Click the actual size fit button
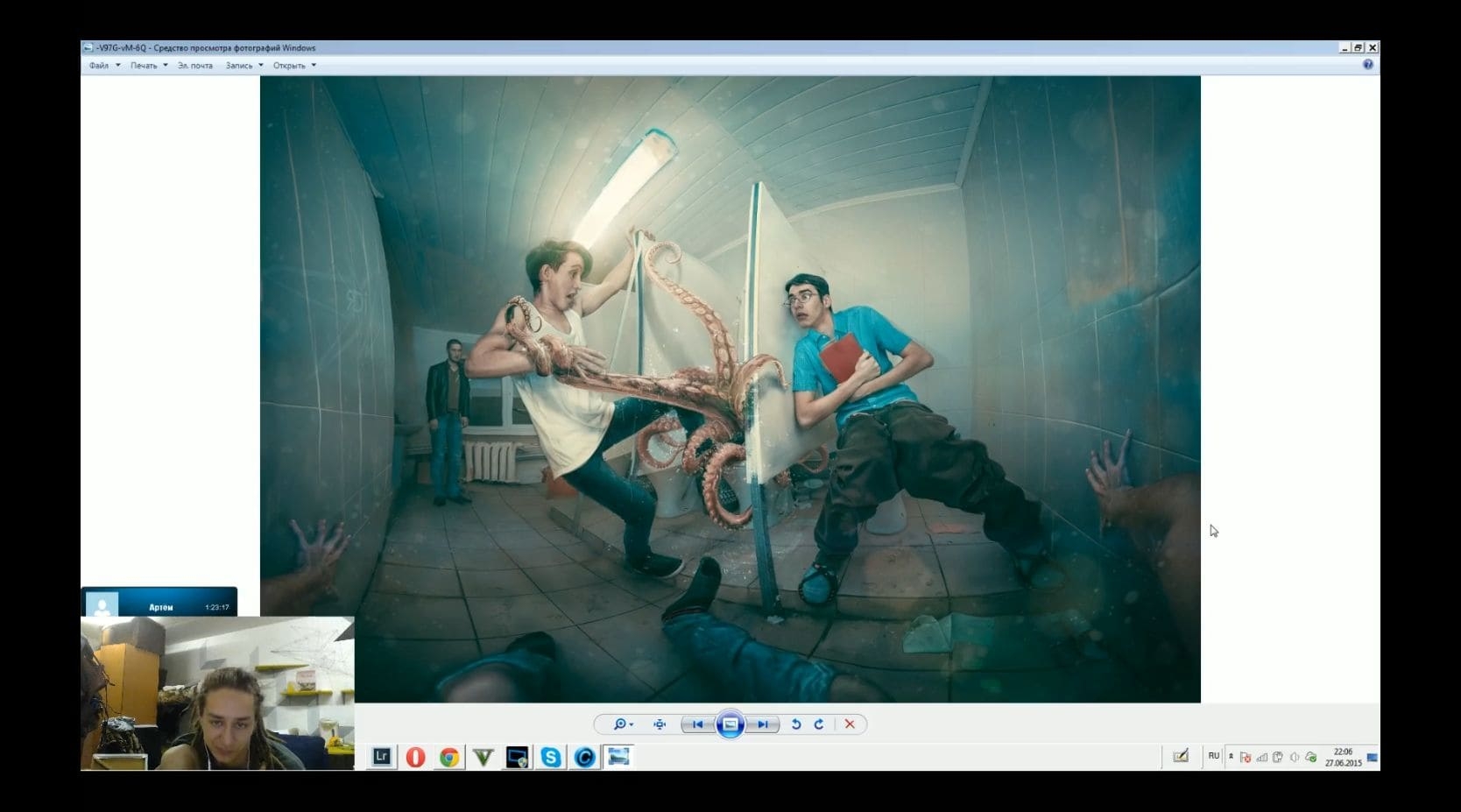The width and height of the screenshot is (1461, 812). click(x=660, y=724)
